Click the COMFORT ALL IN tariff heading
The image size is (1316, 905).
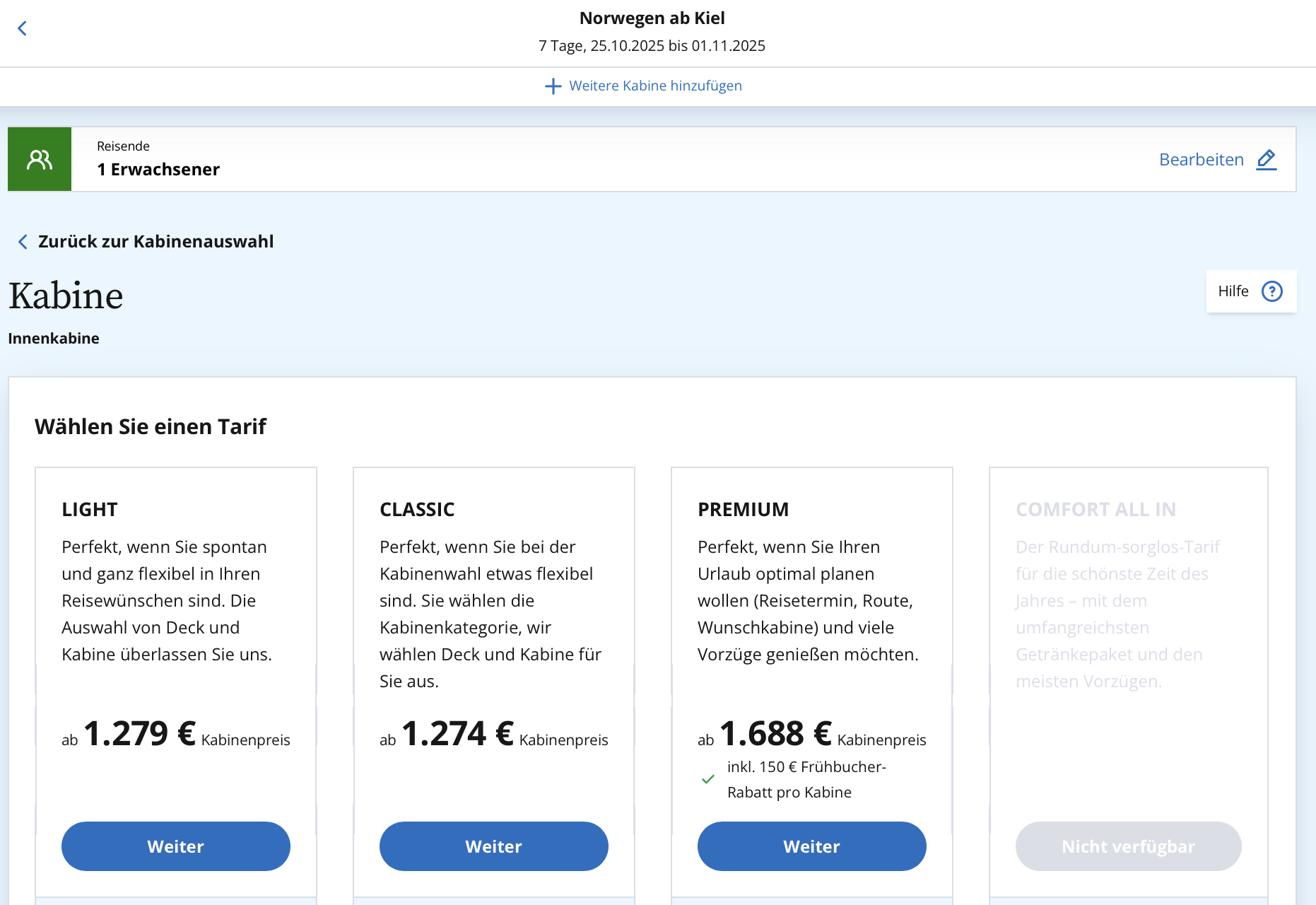[x=1096, y=510]
